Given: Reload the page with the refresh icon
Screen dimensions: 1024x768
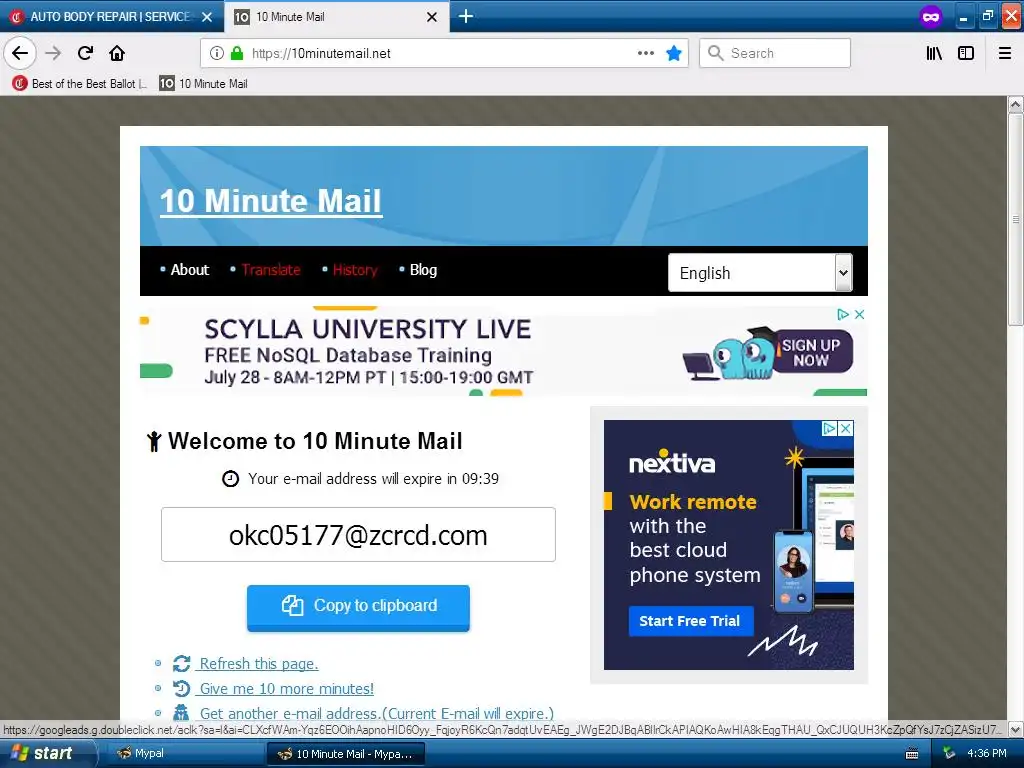Looking at the screenshot, I should click(85, 53).
